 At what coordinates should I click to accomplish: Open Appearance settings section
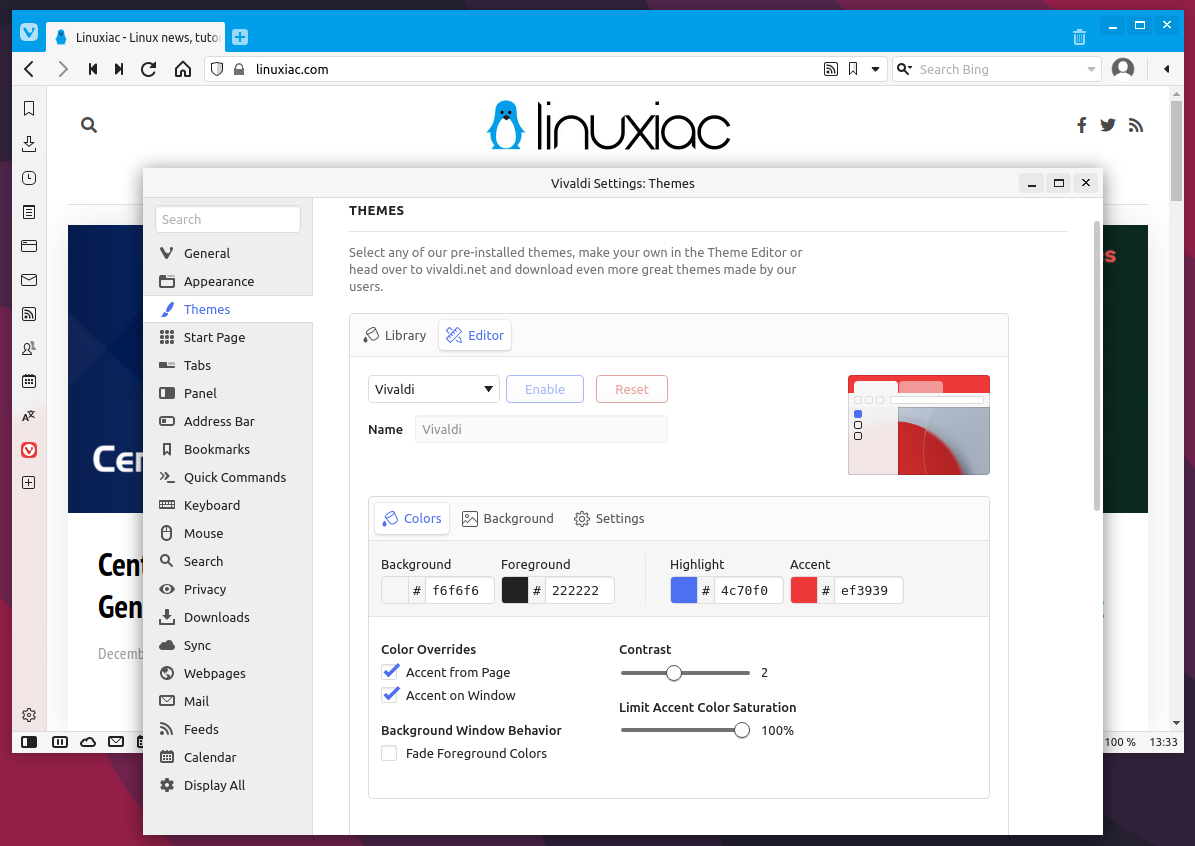click(x=228, y=281)
